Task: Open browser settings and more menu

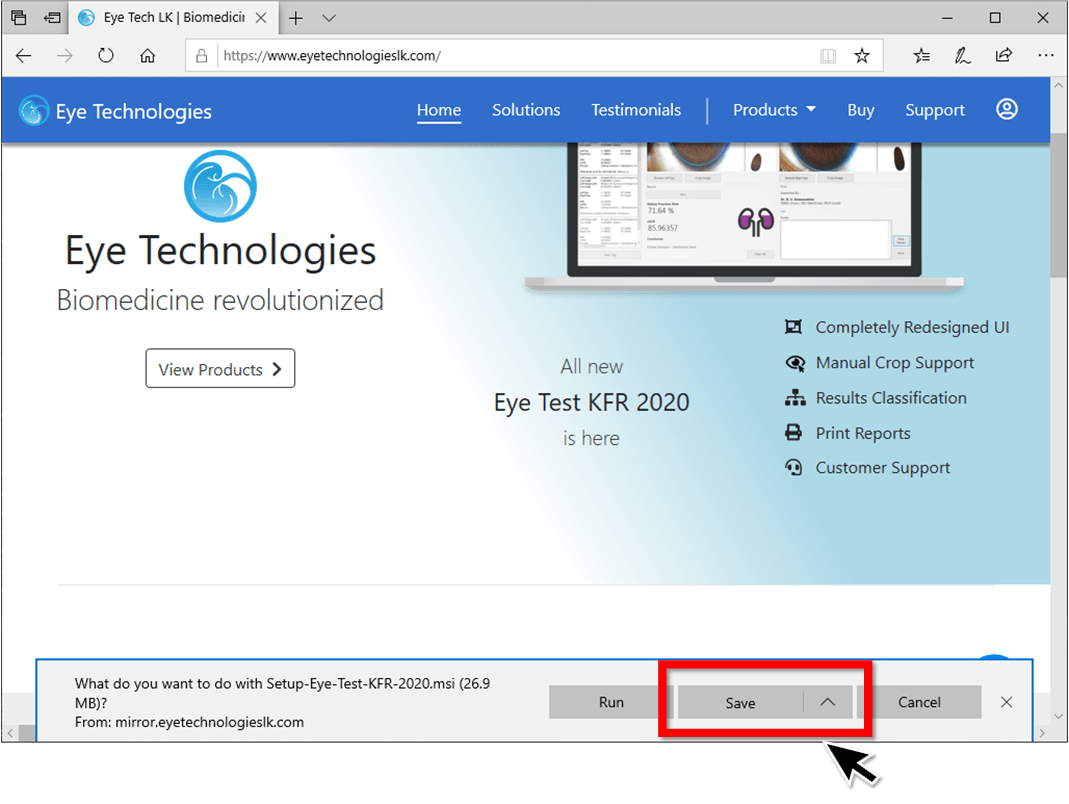Action: [1046, 55]
